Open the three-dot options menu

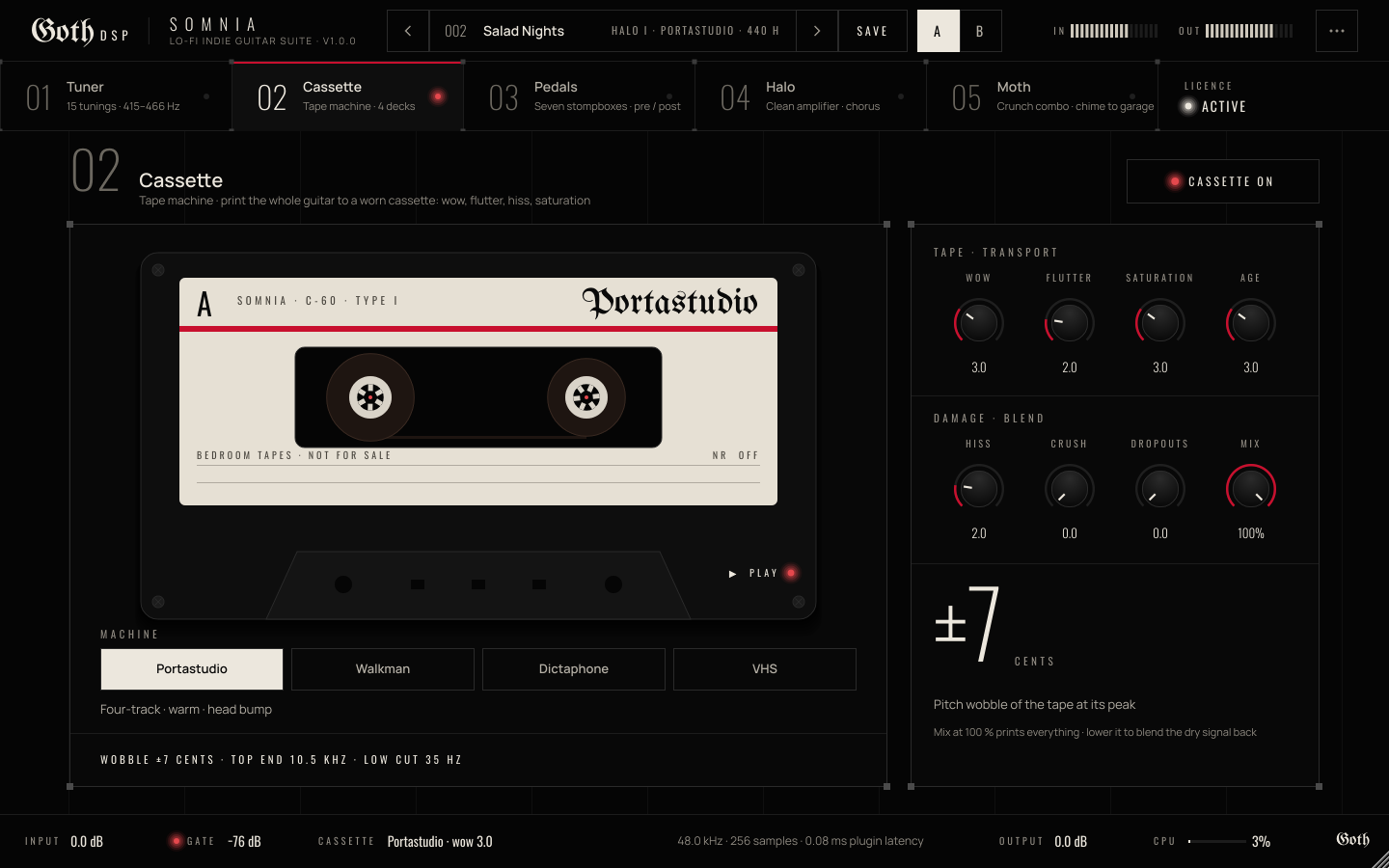pyautogui.click(x=1337, y=31)
